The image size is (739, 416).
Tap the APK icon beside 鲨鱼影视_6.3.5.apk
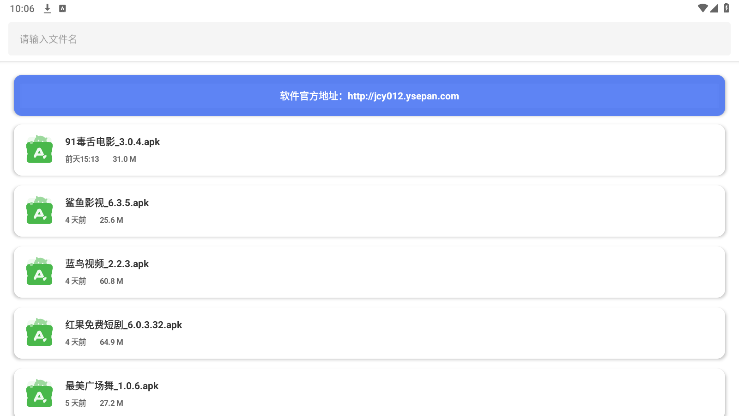[39, 211]
